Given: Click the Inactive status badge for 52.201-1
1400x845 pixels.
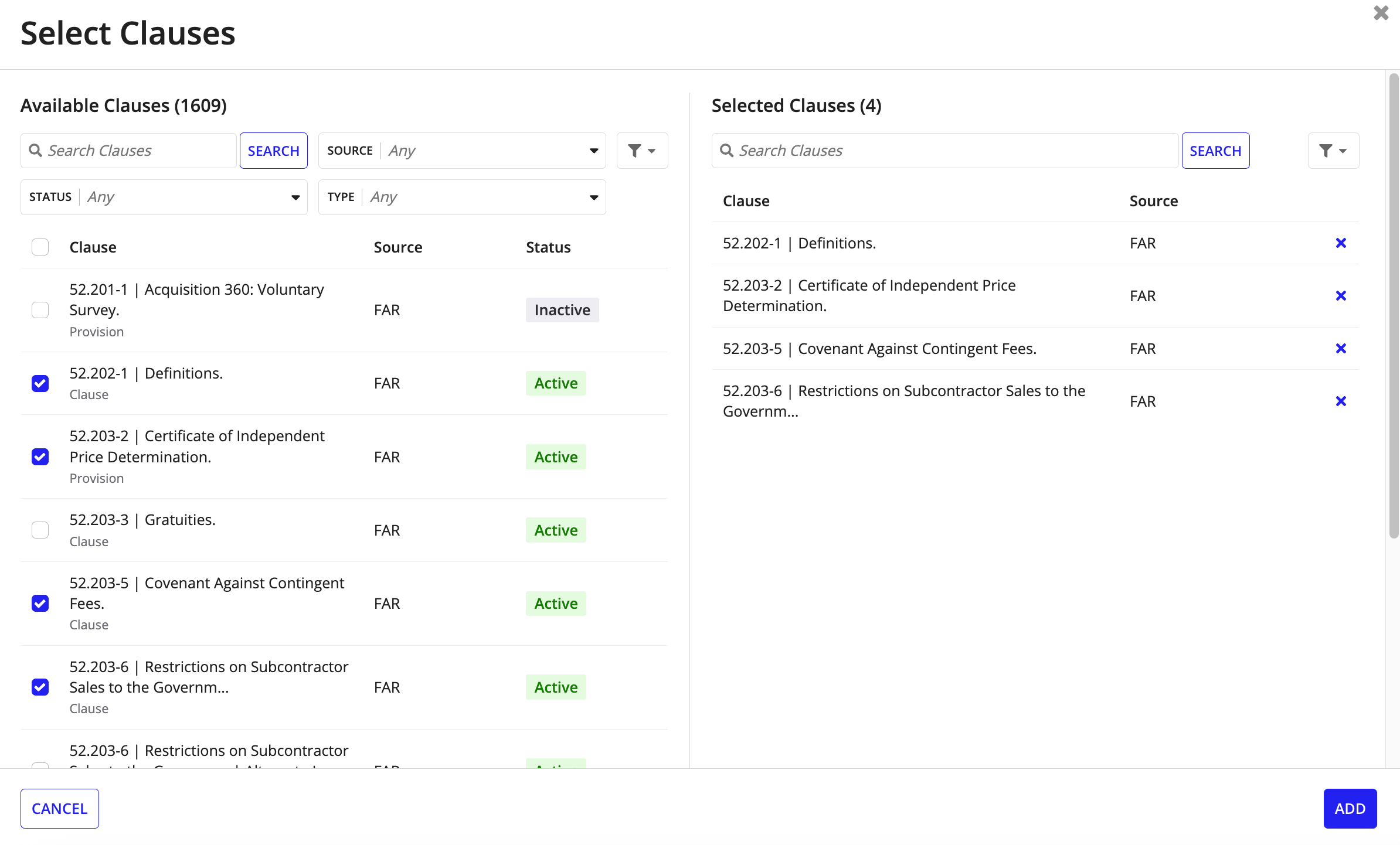Looking at the screenshot, I should pos(562,310).
